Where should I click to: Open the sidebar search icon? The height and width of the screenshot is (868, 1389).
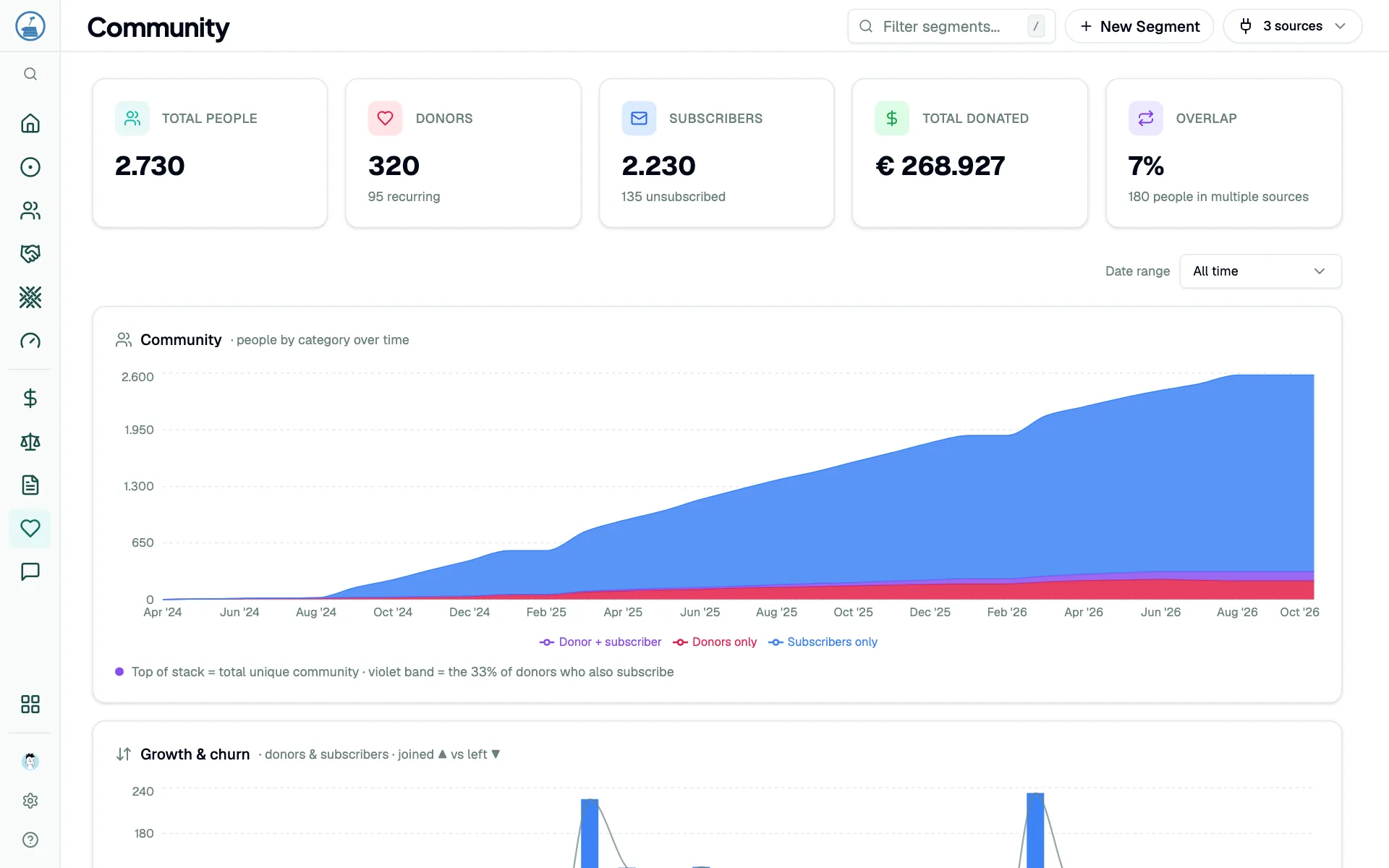(x=30, y=74)
